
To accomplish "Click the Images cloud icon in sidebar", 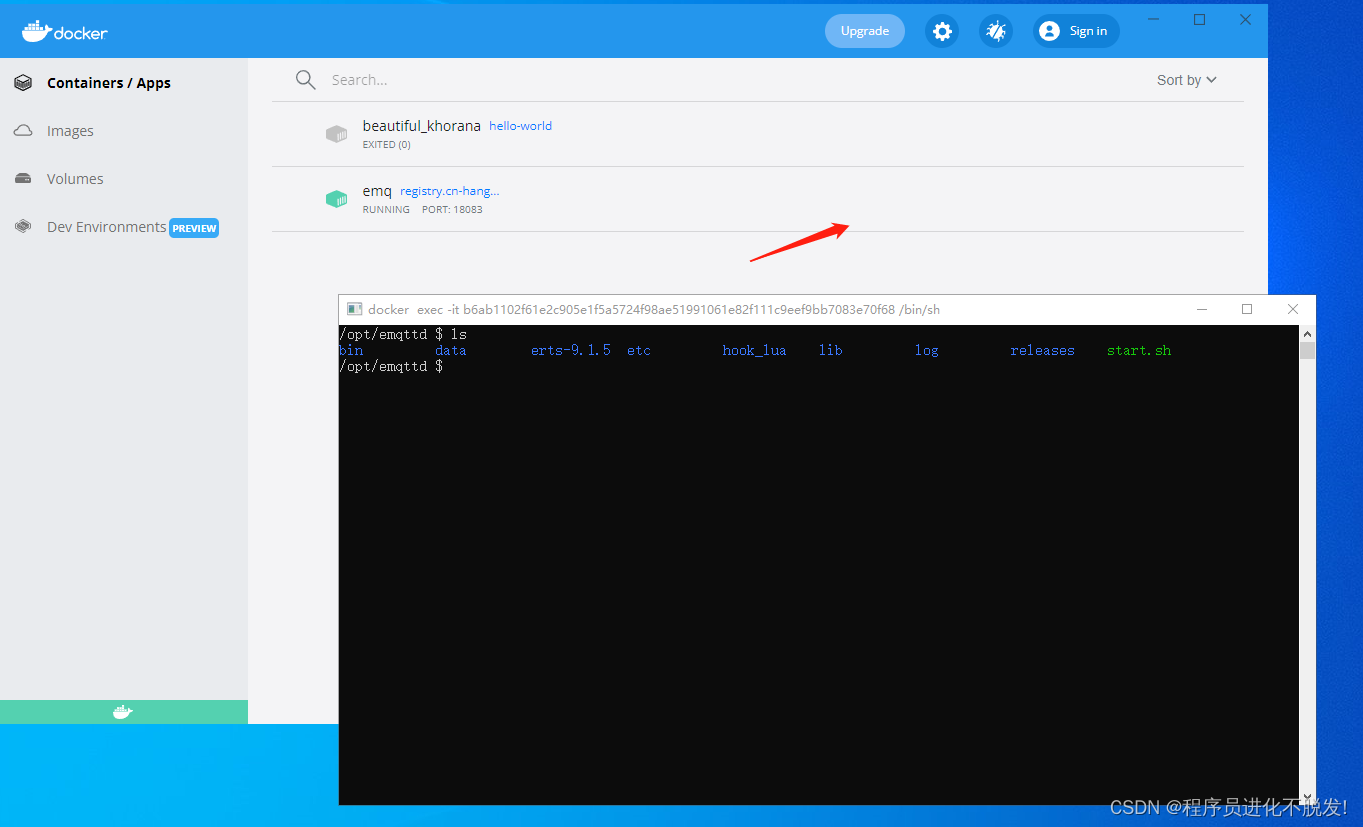I will 23,131.
